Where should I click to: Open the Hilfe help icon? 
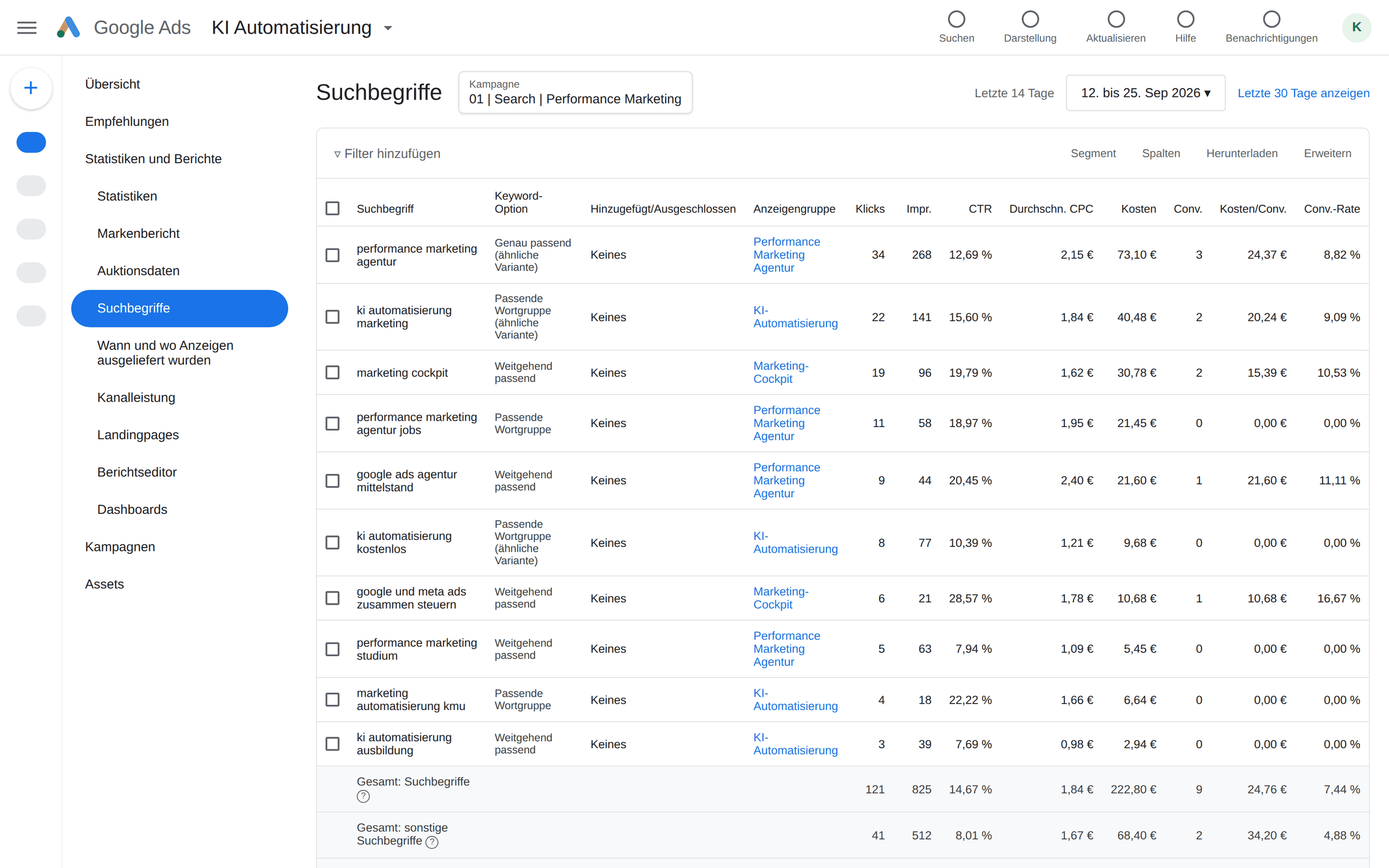pyautogui.click(x=1185, y=19)
